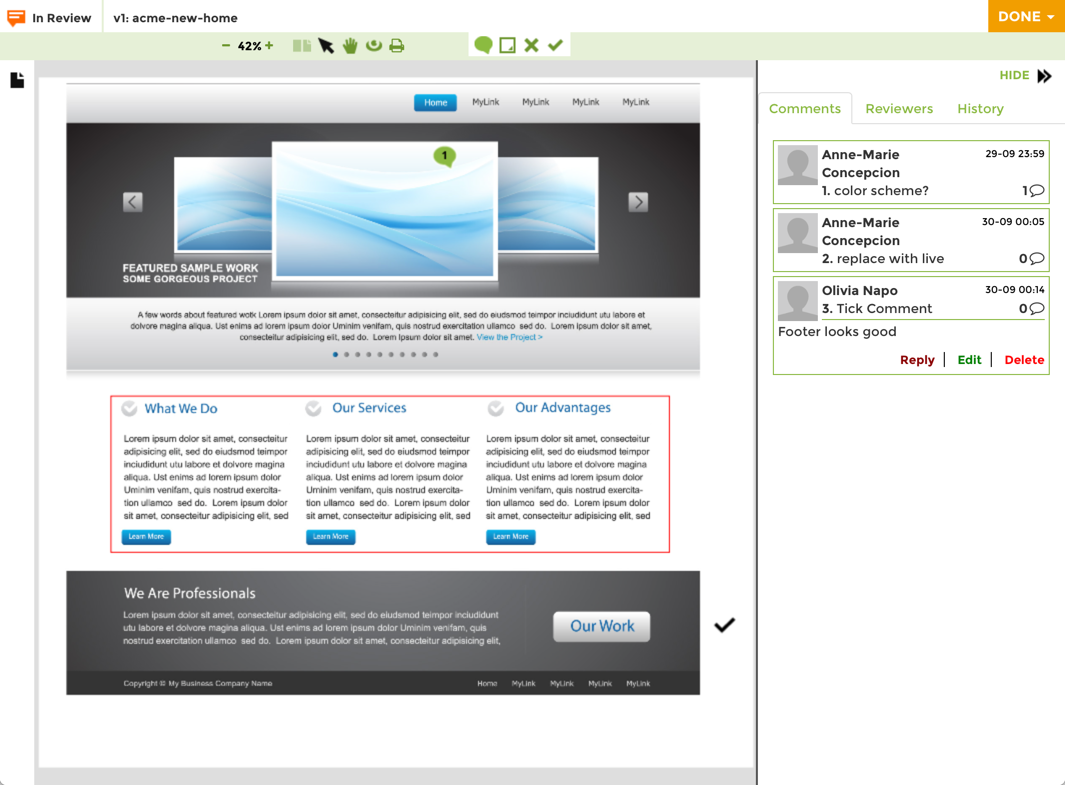Expand replies on color scheme comment
Image resolution: width=1065 pixels, height=785 pixels.
[1033, 191]
